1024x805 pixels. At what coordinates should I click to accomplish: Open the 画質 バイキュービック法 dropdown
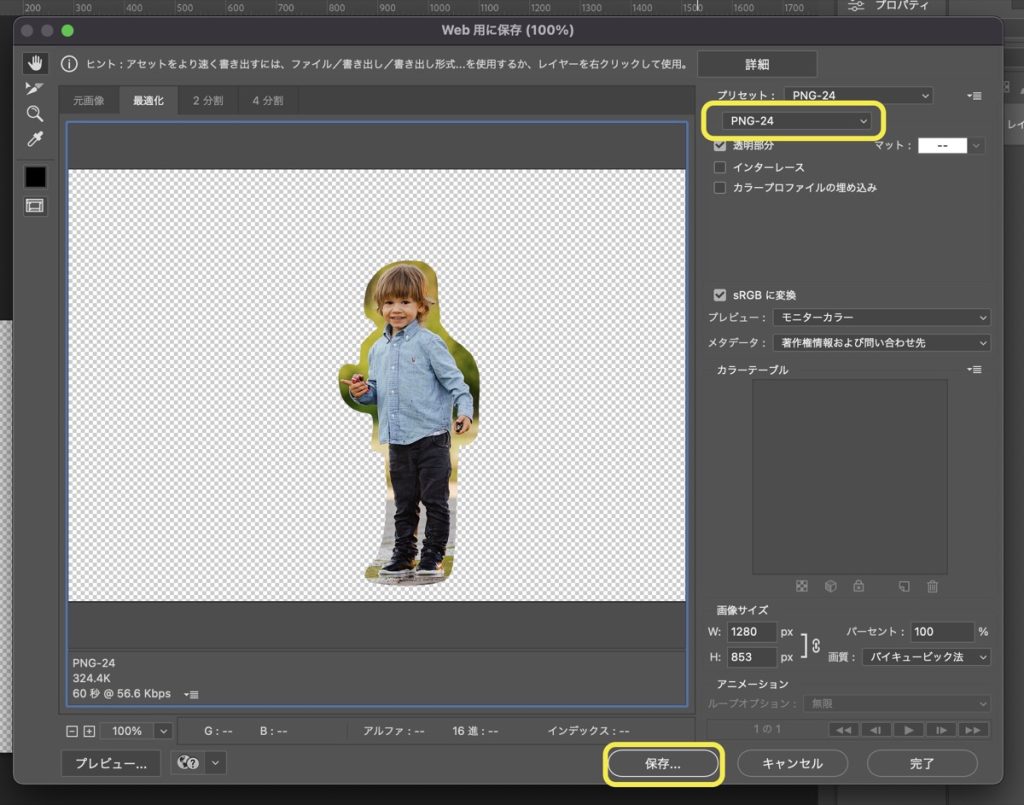click(x=926, y=657)
